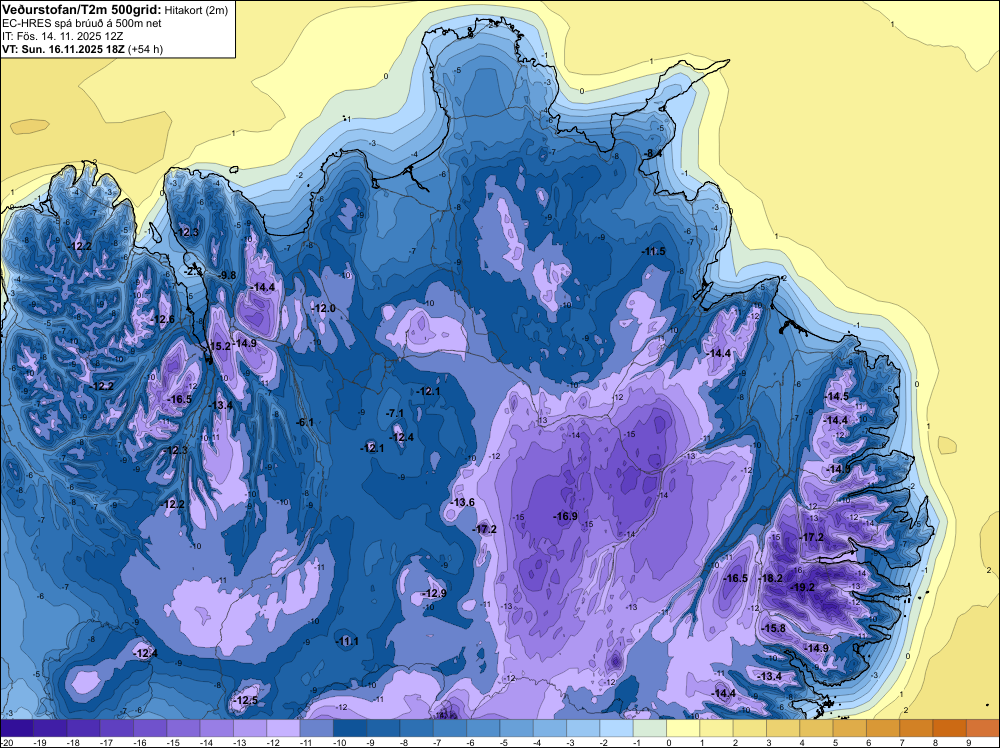Click the -19.2 temperature value in the east
This screenshot has height=748, width=1000.
coord(802,587)
